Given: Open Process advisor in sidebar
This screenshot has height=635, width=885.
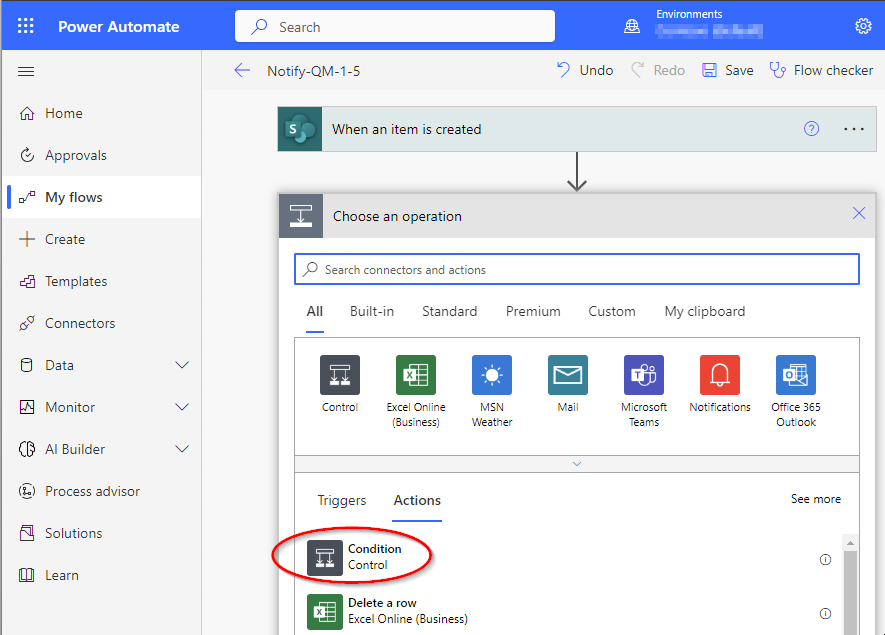Looking at the screenshot, I should point(102,491).
